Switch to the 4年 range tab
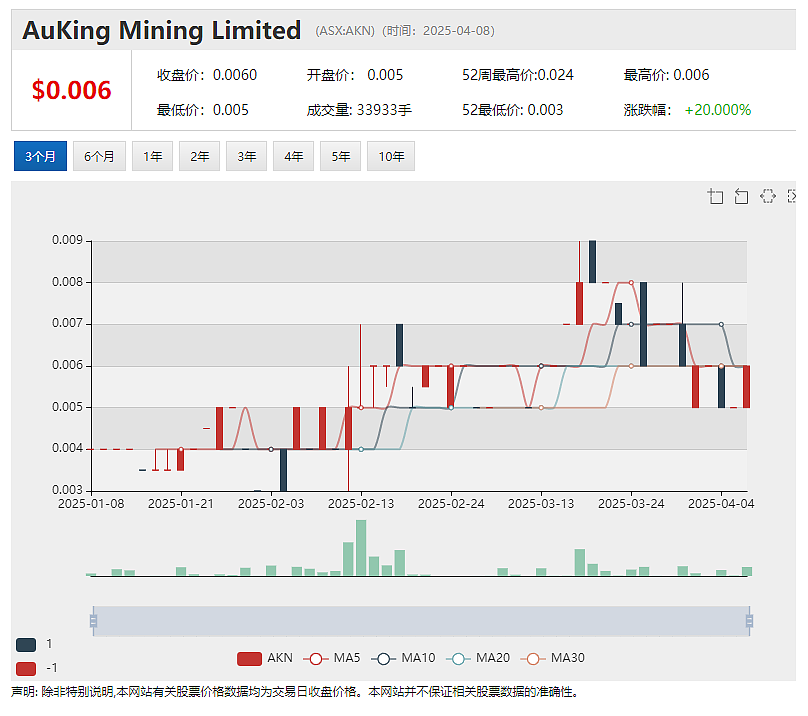Screen dimensions: 808x716 pos(293,156)
